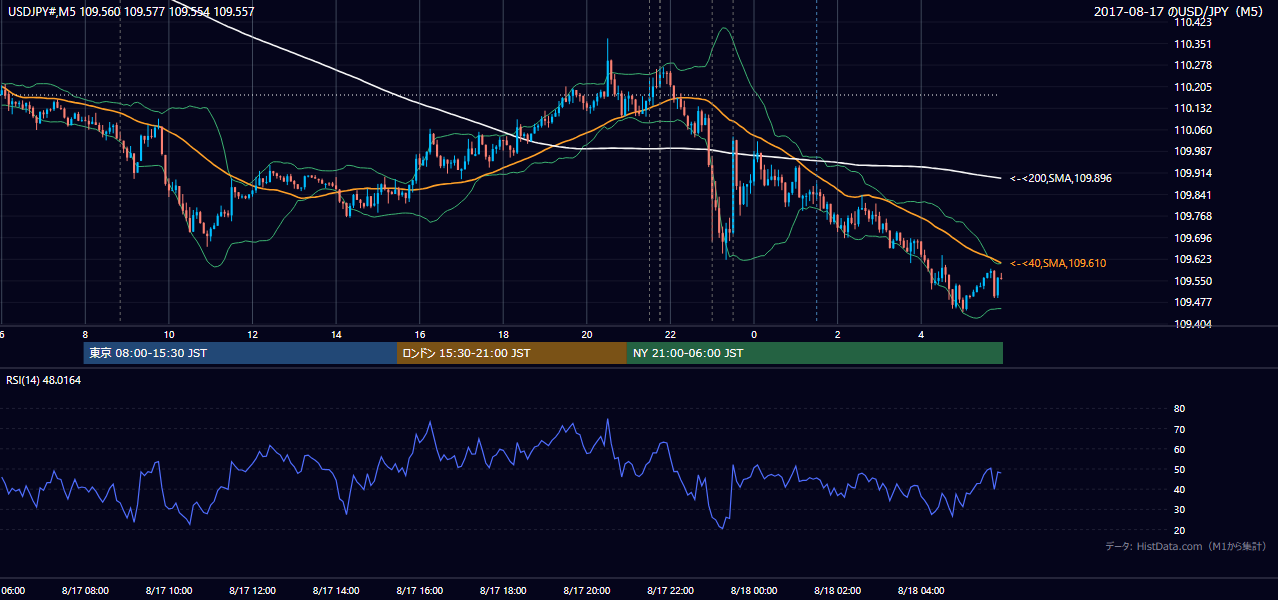Image resolution: width=1278 pixels, height=600 pixels.
Task: Click the RSI scale value 60
Action: pyautogui.click(x=1180, y=449)
